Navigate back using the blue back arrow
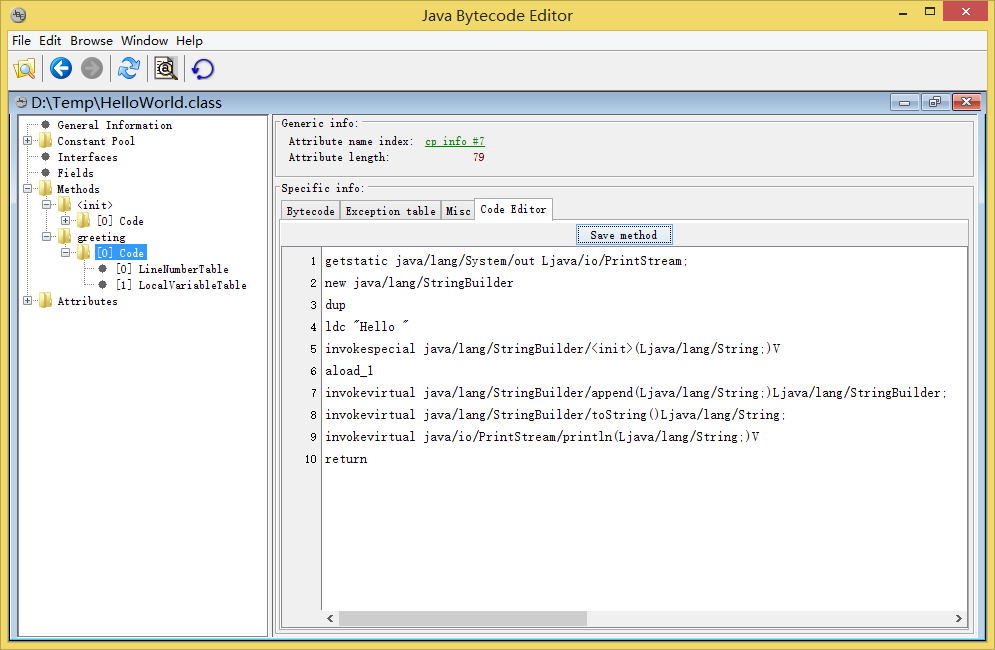Viewport: 995px width, 650px height. click(60, 68)
